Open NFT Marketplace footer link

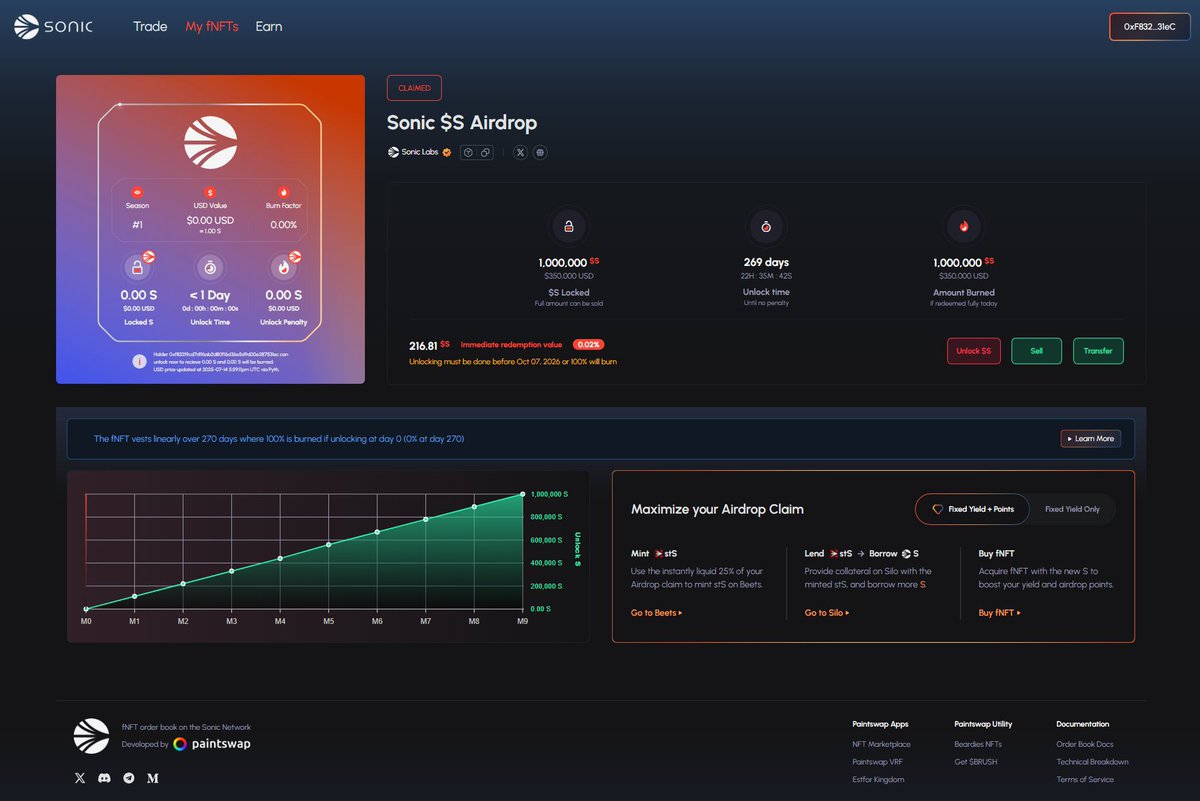(x=881, y=744)
